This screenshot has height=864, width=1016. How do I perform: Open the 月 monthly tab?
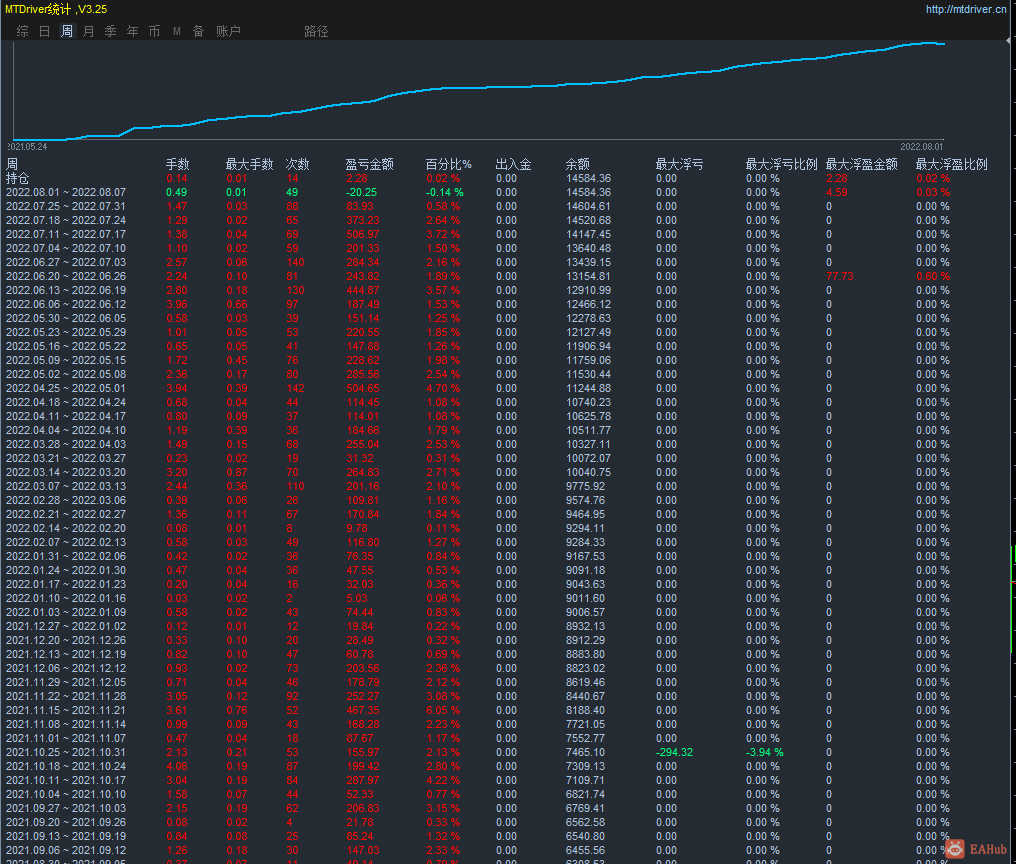point(89,31)
